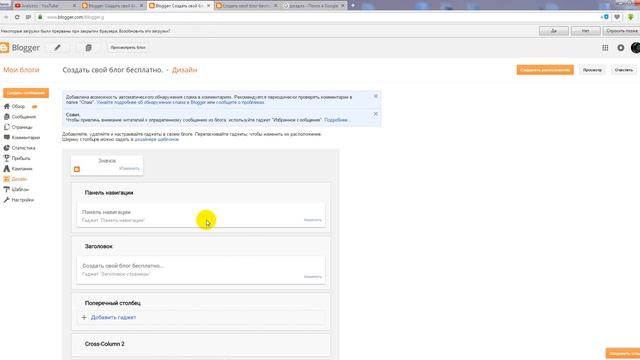Click the 'Просмотреть блог' button
This screenshot has height=360, width=640.
pos(128,48)
